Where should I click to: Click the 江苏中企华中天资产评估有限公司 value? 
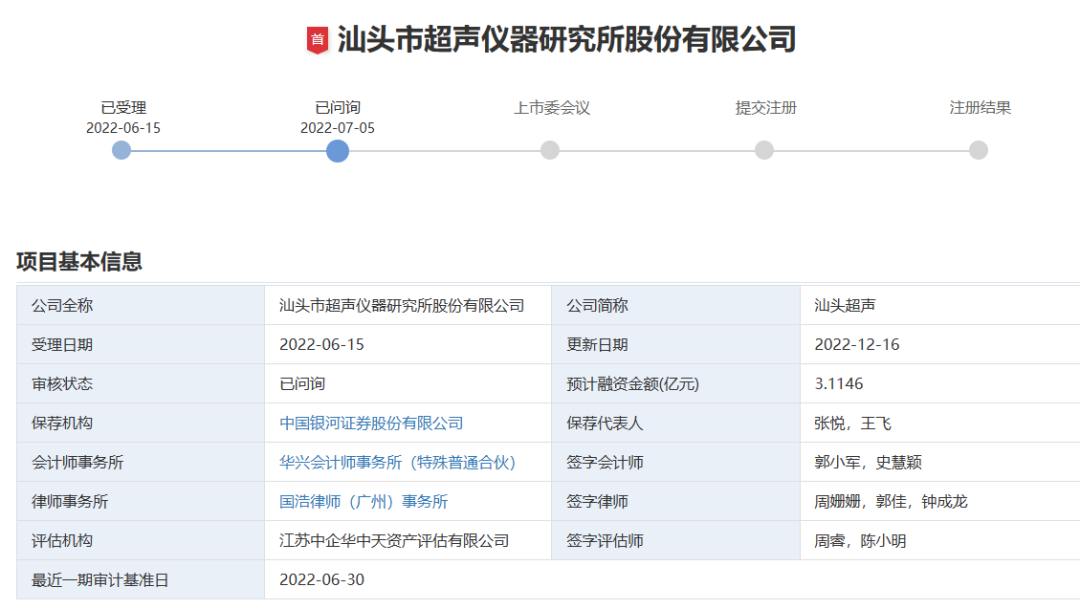click(394, 541)
